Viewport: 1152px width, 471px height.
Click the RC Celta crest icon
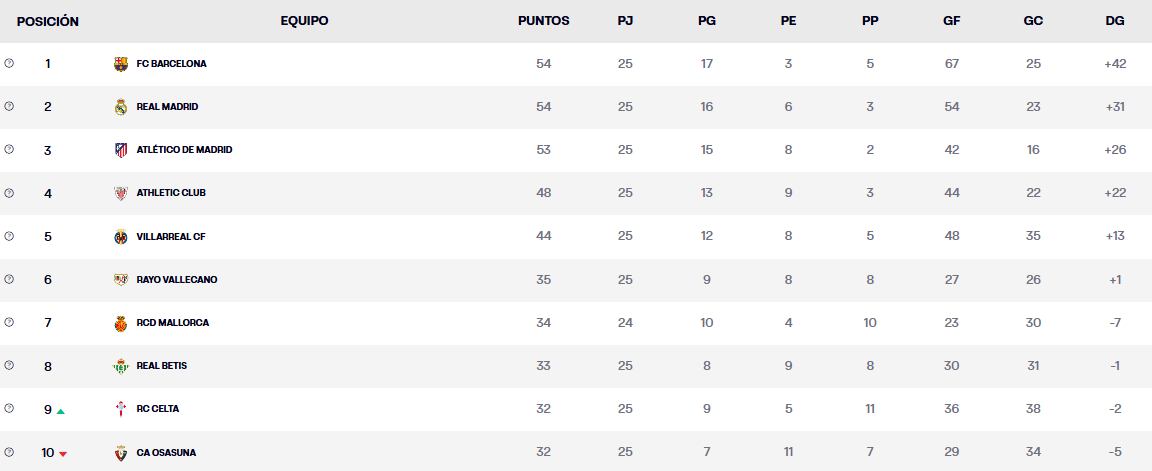click(121, 409)
